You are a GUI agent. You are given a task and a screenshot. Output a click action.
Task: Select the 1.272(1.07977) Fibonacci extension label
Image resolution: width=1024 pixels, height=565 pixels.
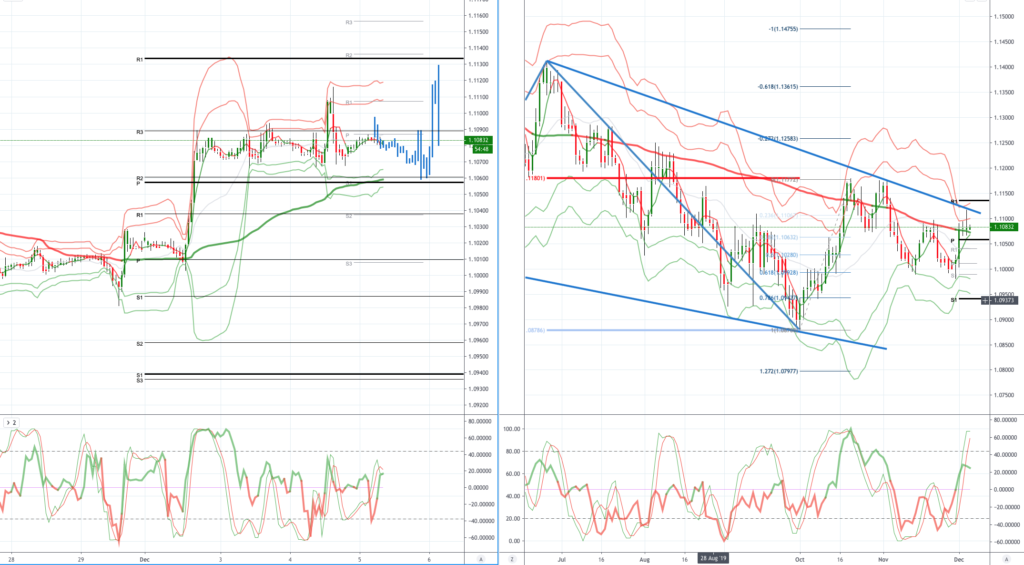click(778, 372)
